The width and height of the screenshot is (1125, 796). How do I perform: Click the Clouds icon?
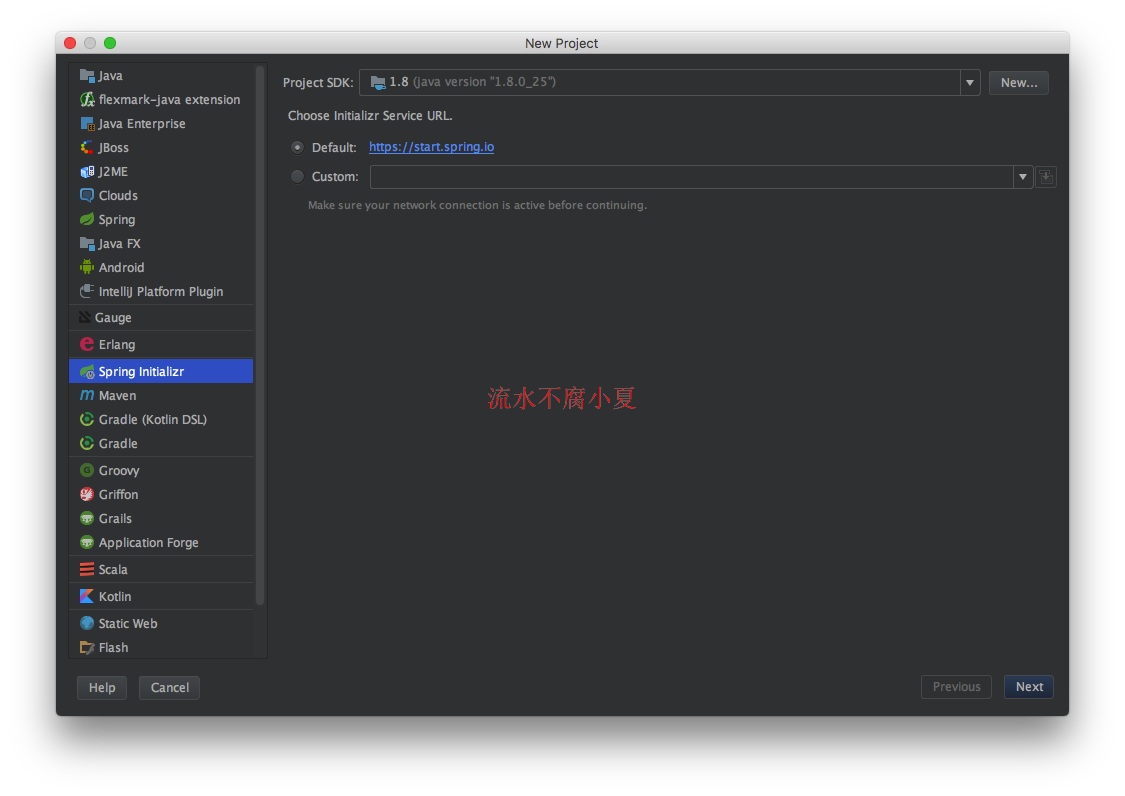tap(87, 195)
